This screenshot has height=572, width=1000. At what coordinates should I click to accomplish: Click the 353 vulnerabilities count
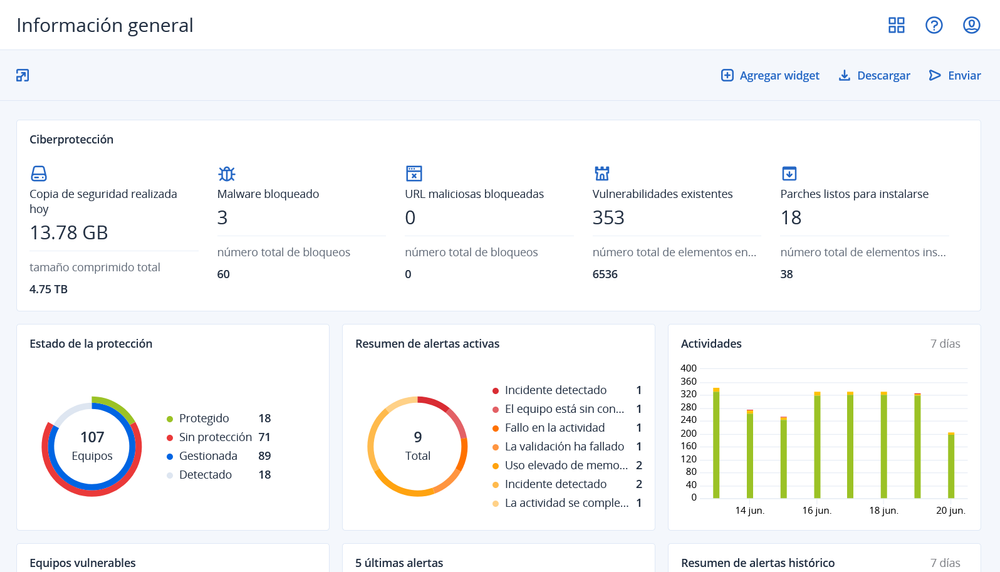(x=608, y=218)
